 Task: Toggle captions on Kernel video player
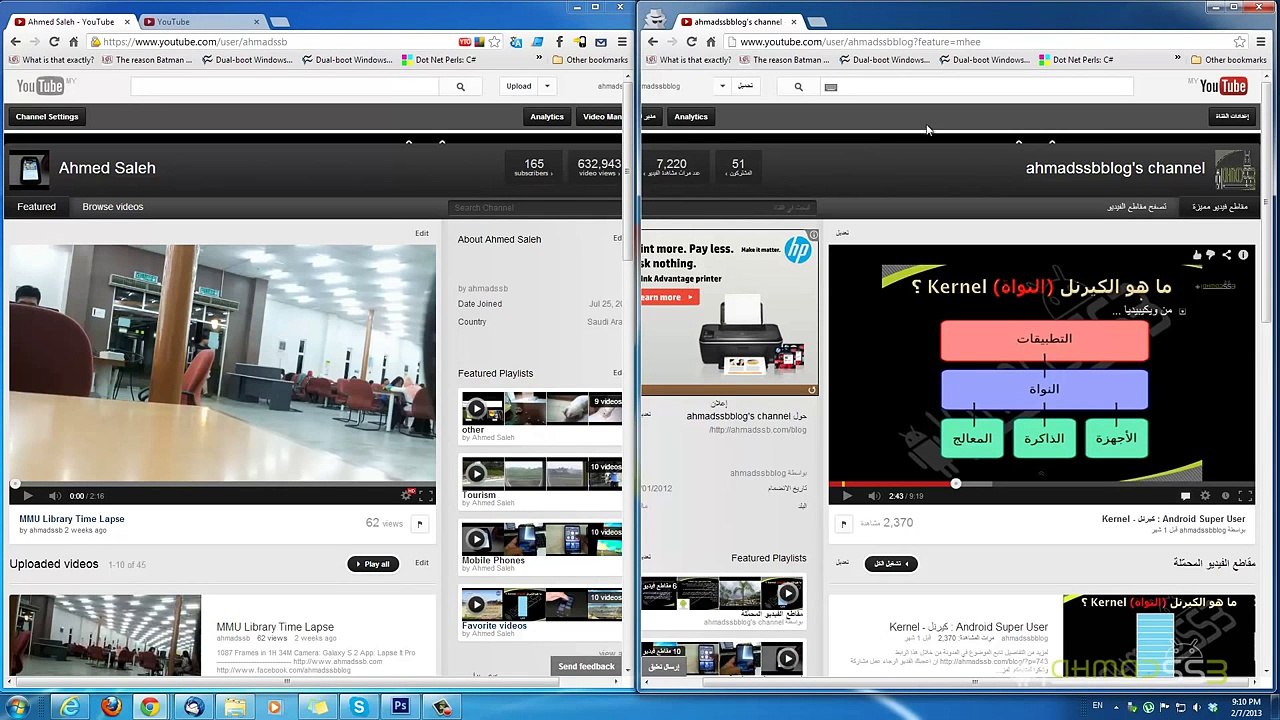pos(1185,496)
